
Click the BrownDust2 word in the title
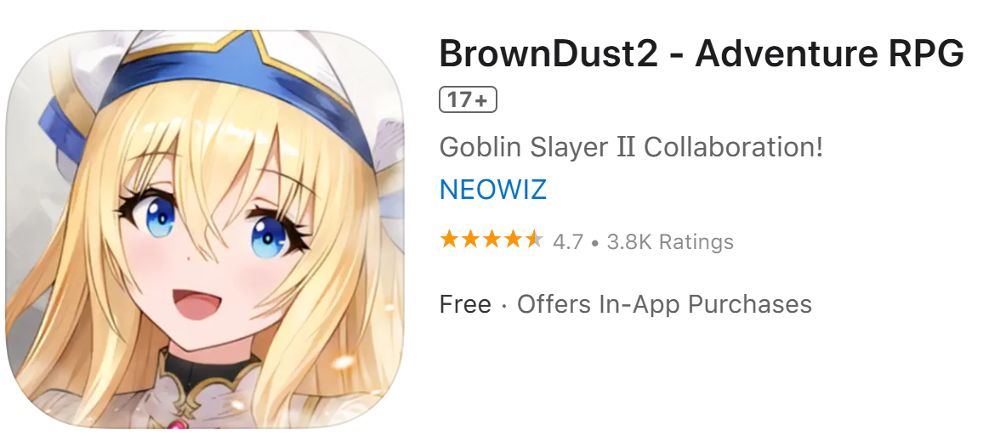click(x=548, y=54)
